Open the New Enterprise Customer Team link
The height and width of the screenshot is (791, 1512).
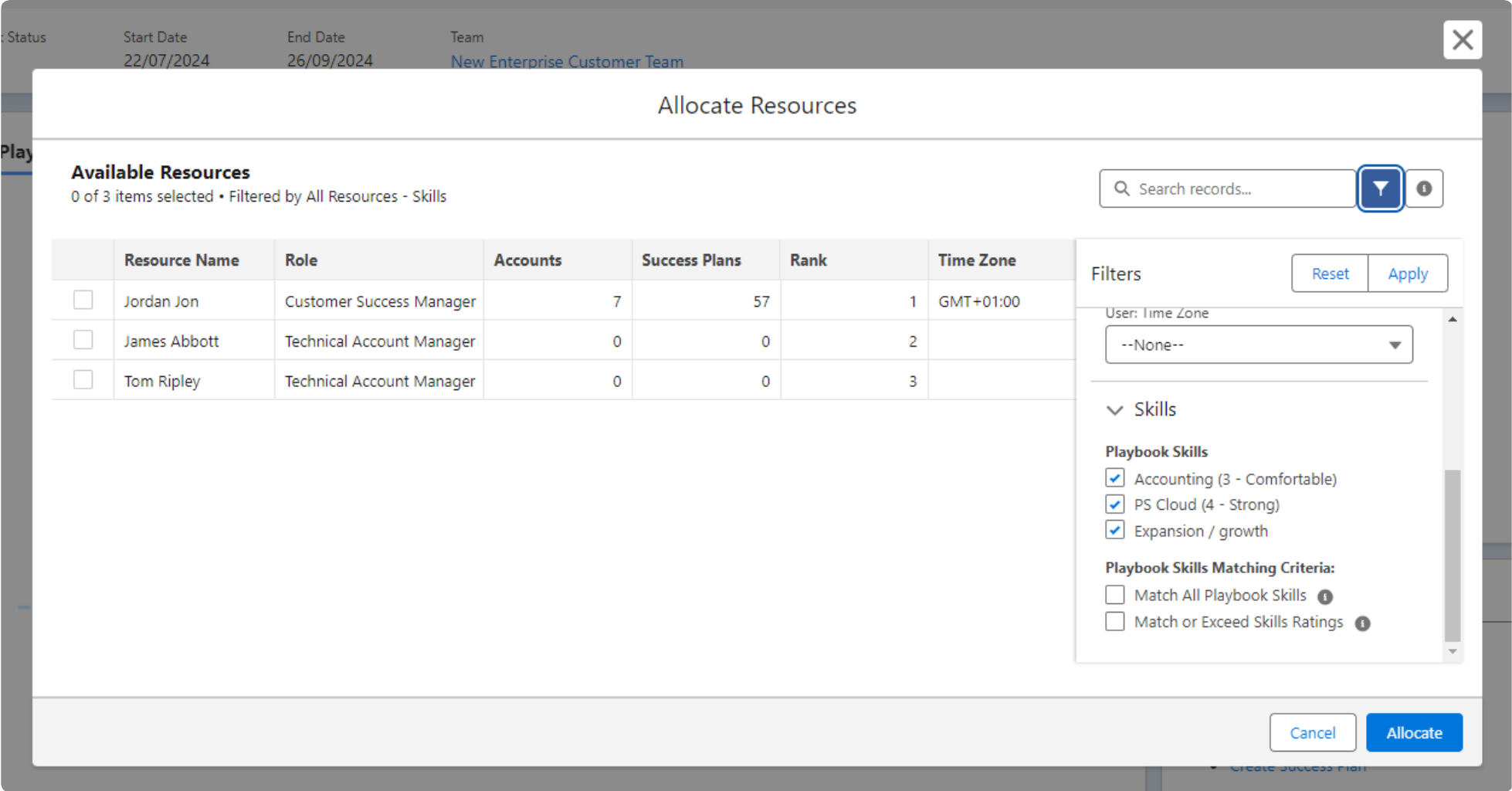coord(566,62)
